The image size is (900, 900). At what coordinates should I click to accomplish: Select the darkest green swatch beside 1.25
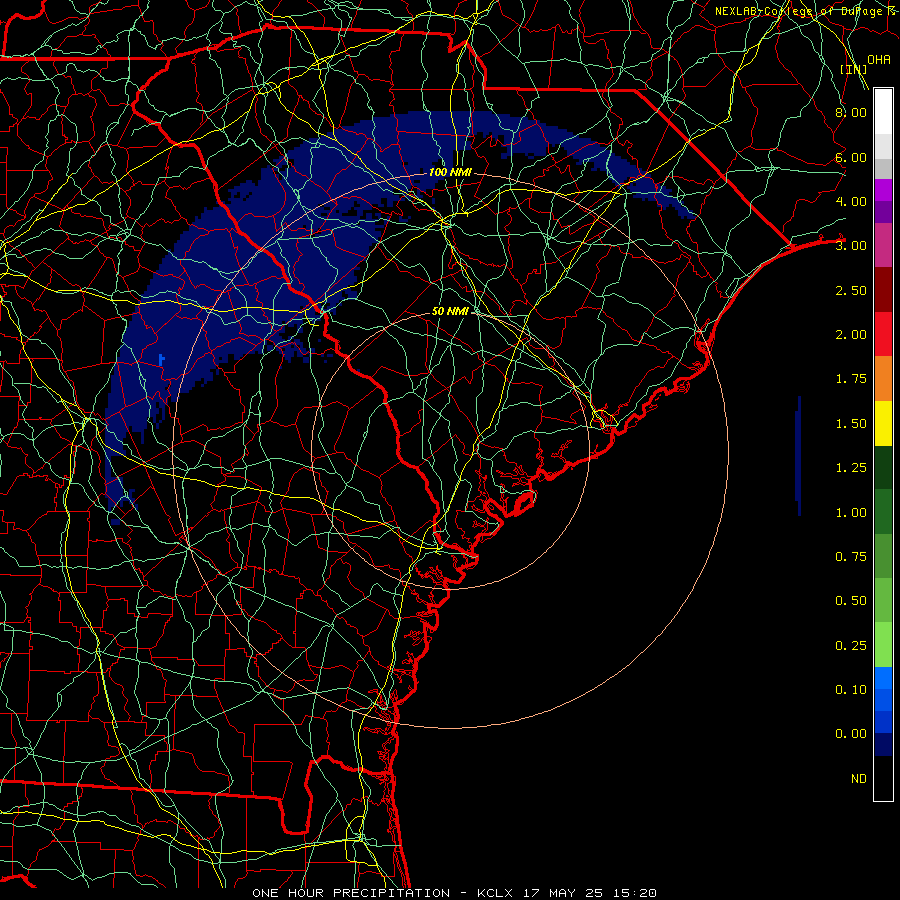(x=883, y=468)
